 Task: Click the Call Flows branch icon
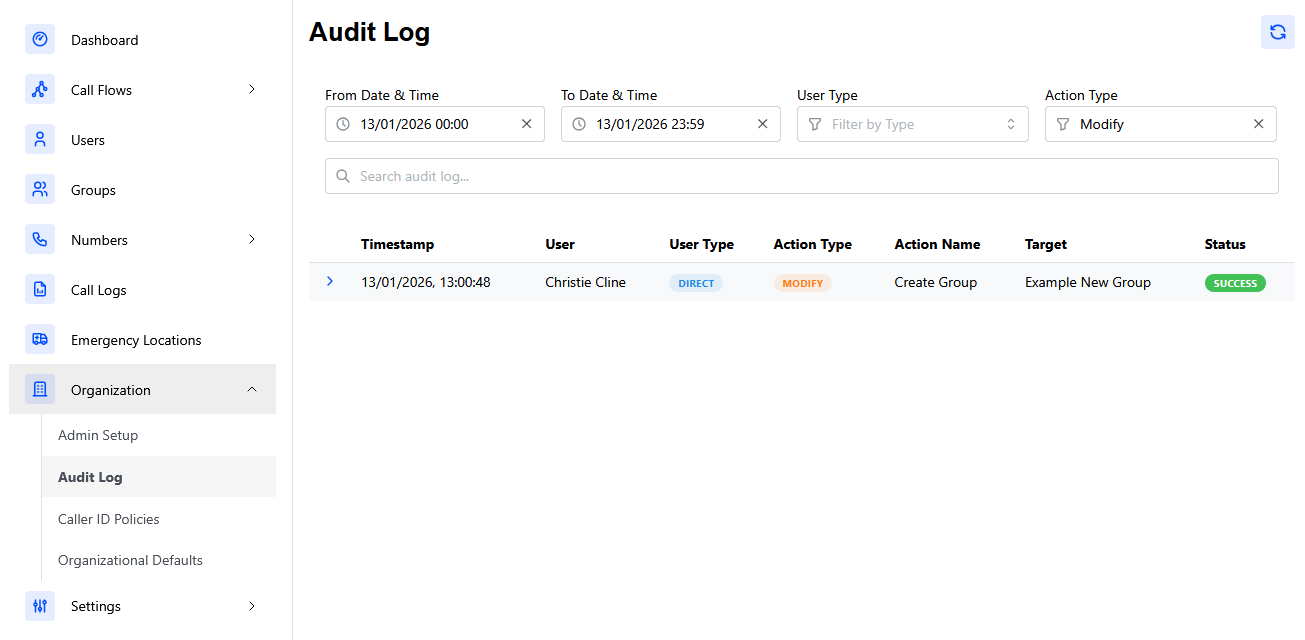40,90
